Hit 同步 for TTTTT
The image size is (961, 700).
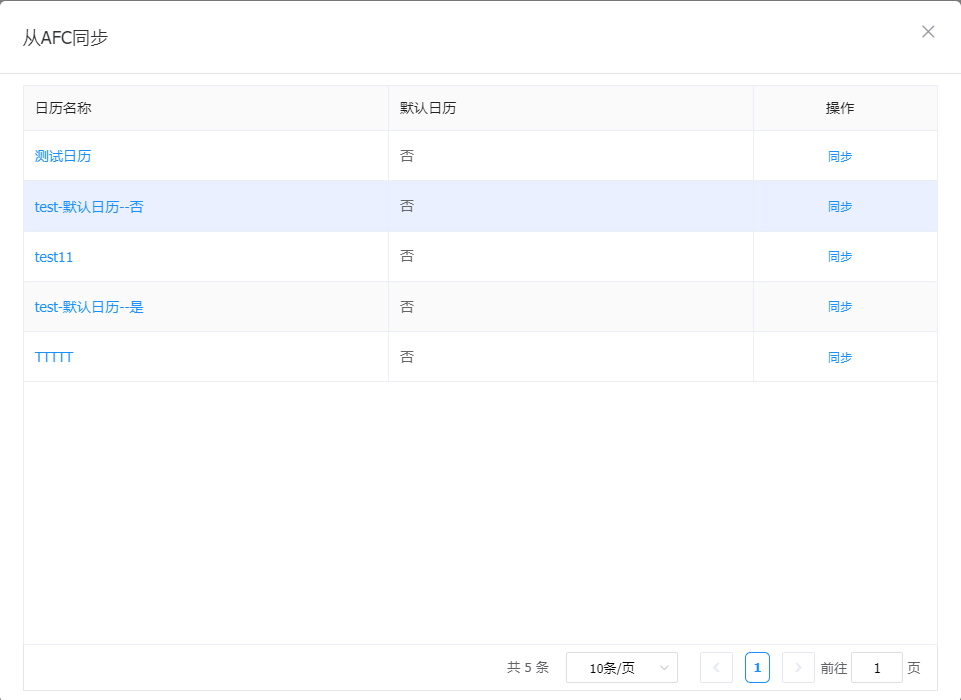(x=840, y=357)
